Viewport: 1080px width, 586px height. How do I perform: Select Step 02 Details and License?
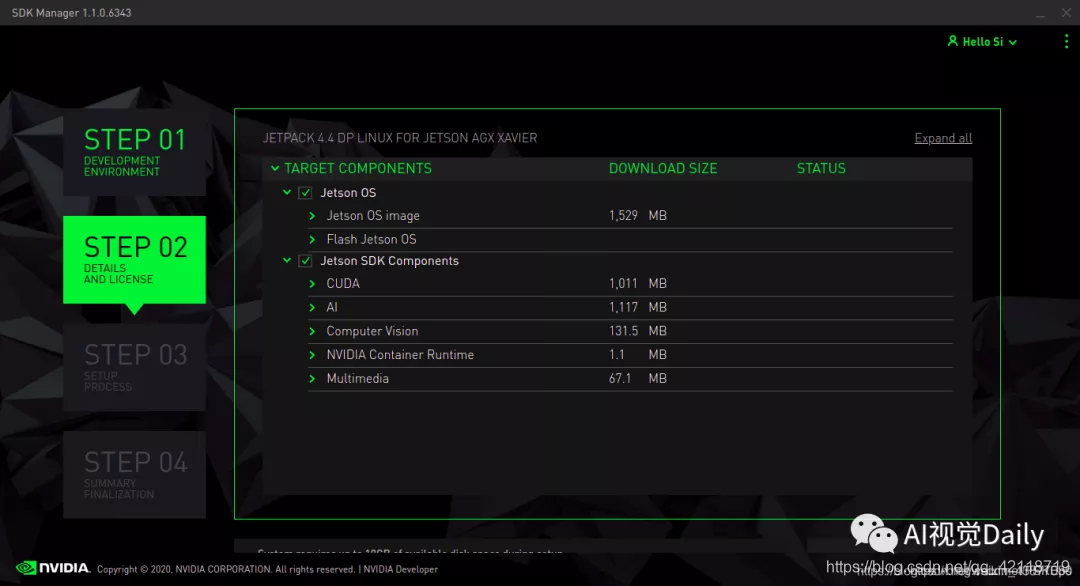[x=134, y=260]
